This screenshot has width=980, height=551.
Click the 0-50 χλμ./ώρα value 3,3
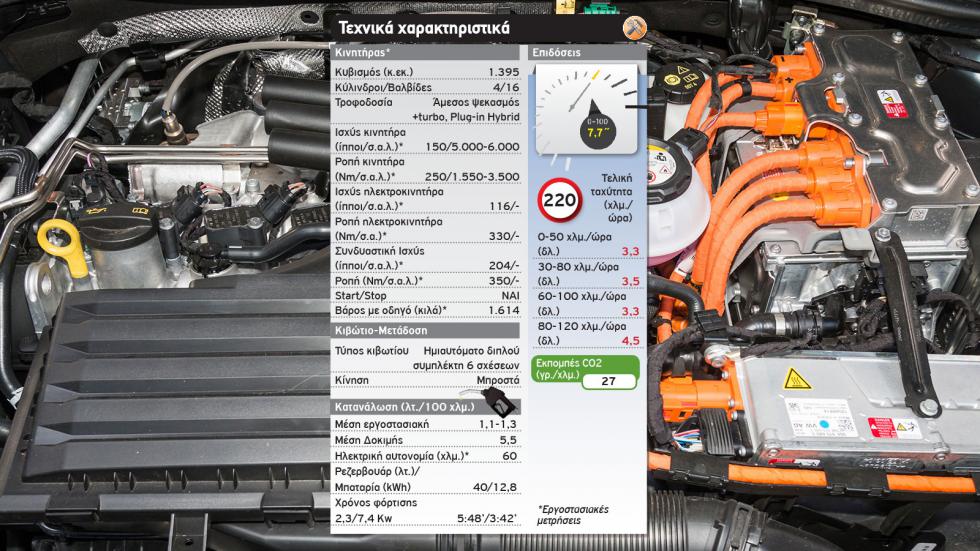[630, 251]
